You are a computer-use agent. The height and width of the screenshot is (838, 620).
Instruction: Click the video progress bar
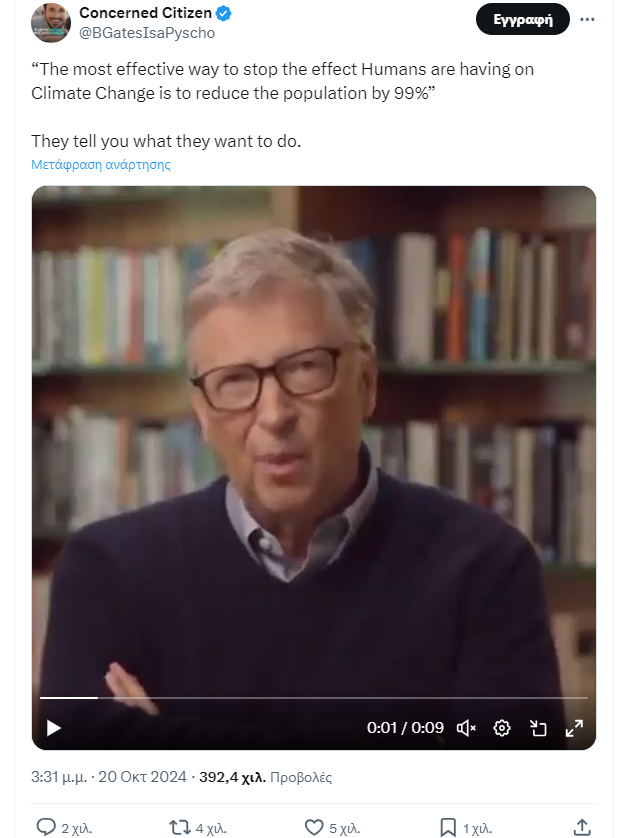click(x=314, y=698)
